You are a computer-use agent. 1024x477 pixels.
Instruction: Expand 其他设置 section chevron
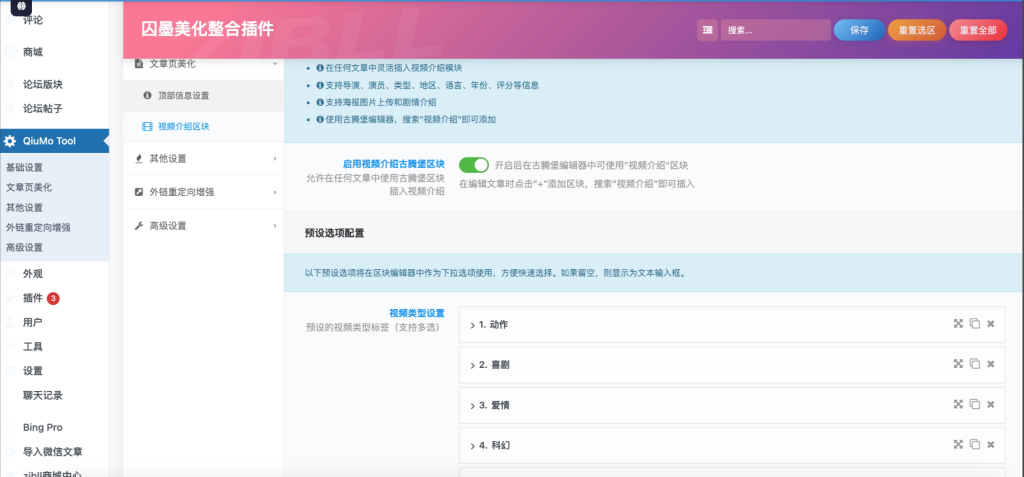(x=274, y=159)
